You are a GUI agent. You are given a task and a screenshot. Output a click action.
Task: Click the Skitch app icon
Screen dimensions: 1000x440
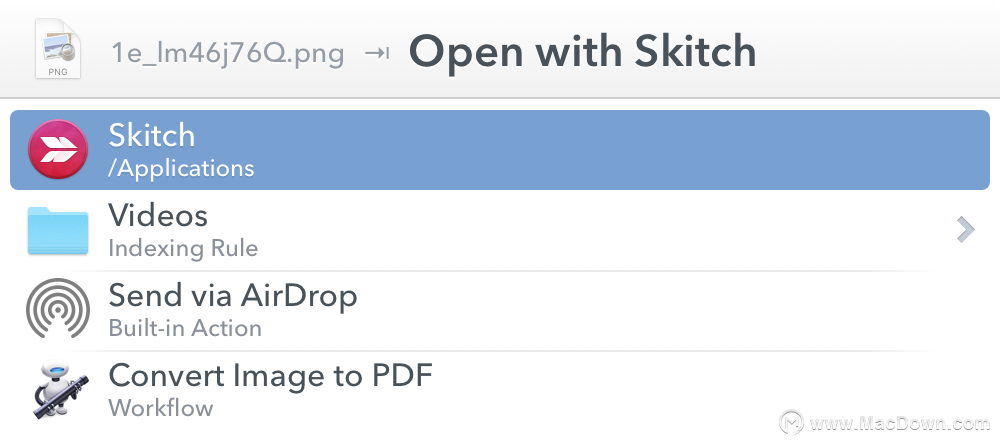click(58, 150)
